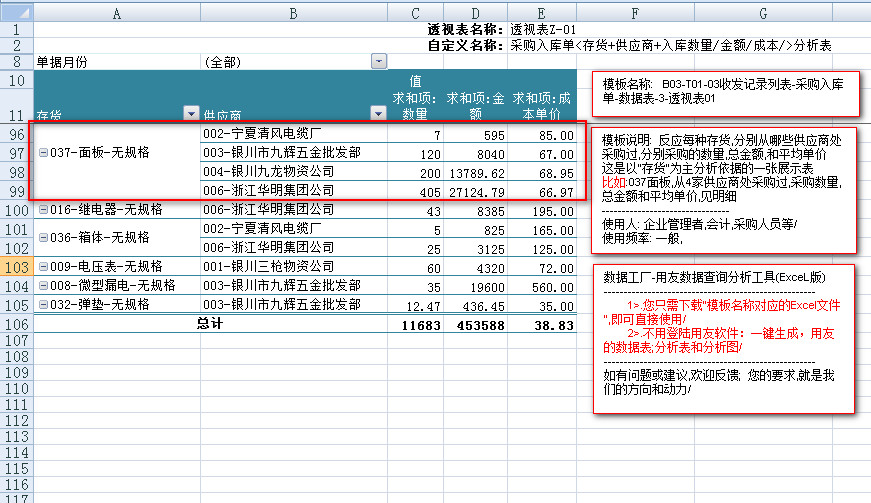Collapse the 008-微型漏电-无规格 group
The height and width of the screenshot is (503, 871).
(x=42, y=286)
